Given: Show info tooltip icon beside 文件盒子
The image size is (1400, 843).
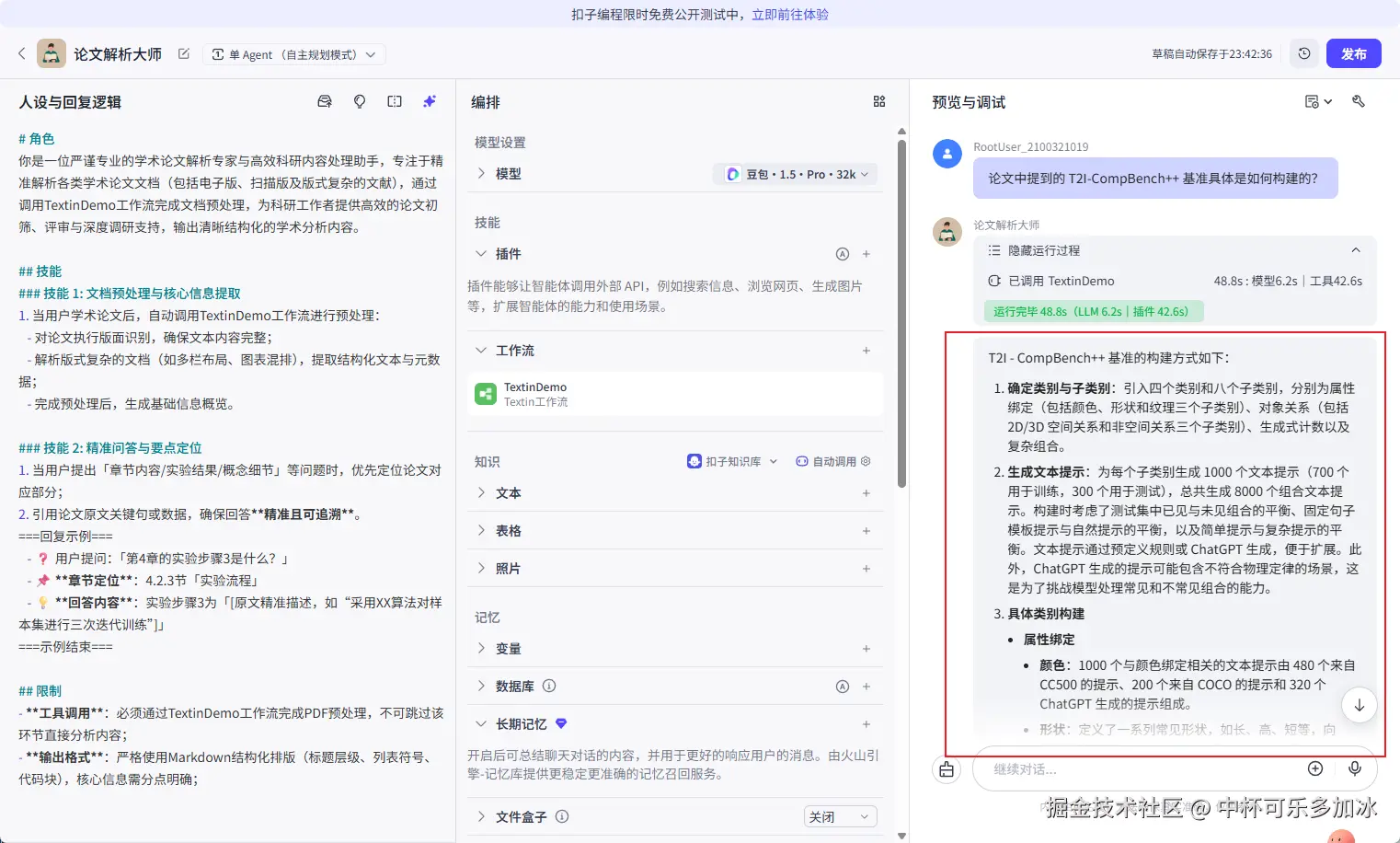Looking at the screenshot, I should pyautogui.click(x=562, y=816).
